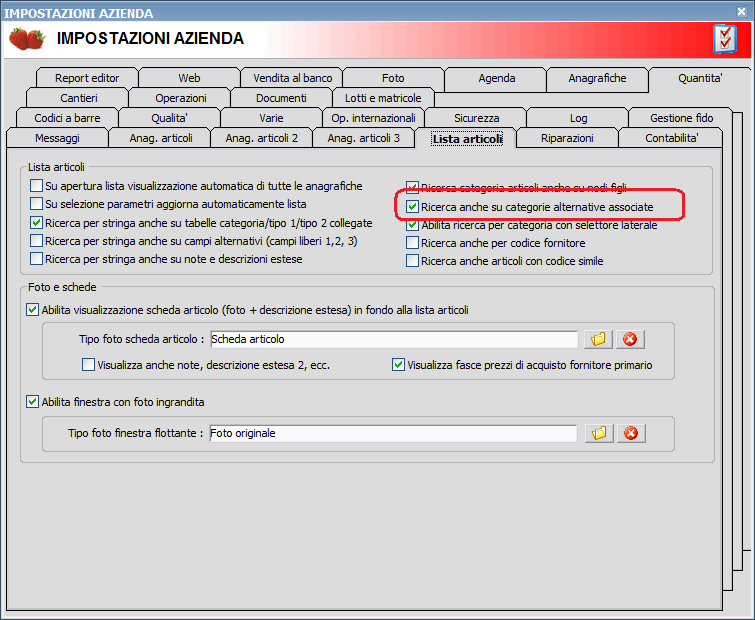Select the Quantita' tab
This screenshot has width=755, height=620.
700,78
